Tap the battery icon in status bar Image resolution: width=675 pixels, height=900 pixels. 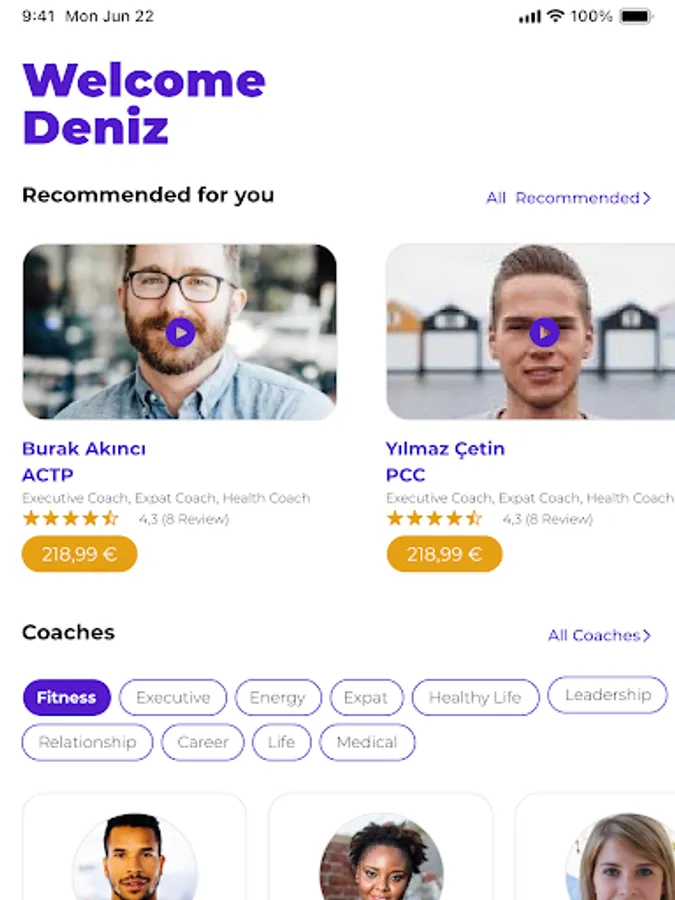636,16
